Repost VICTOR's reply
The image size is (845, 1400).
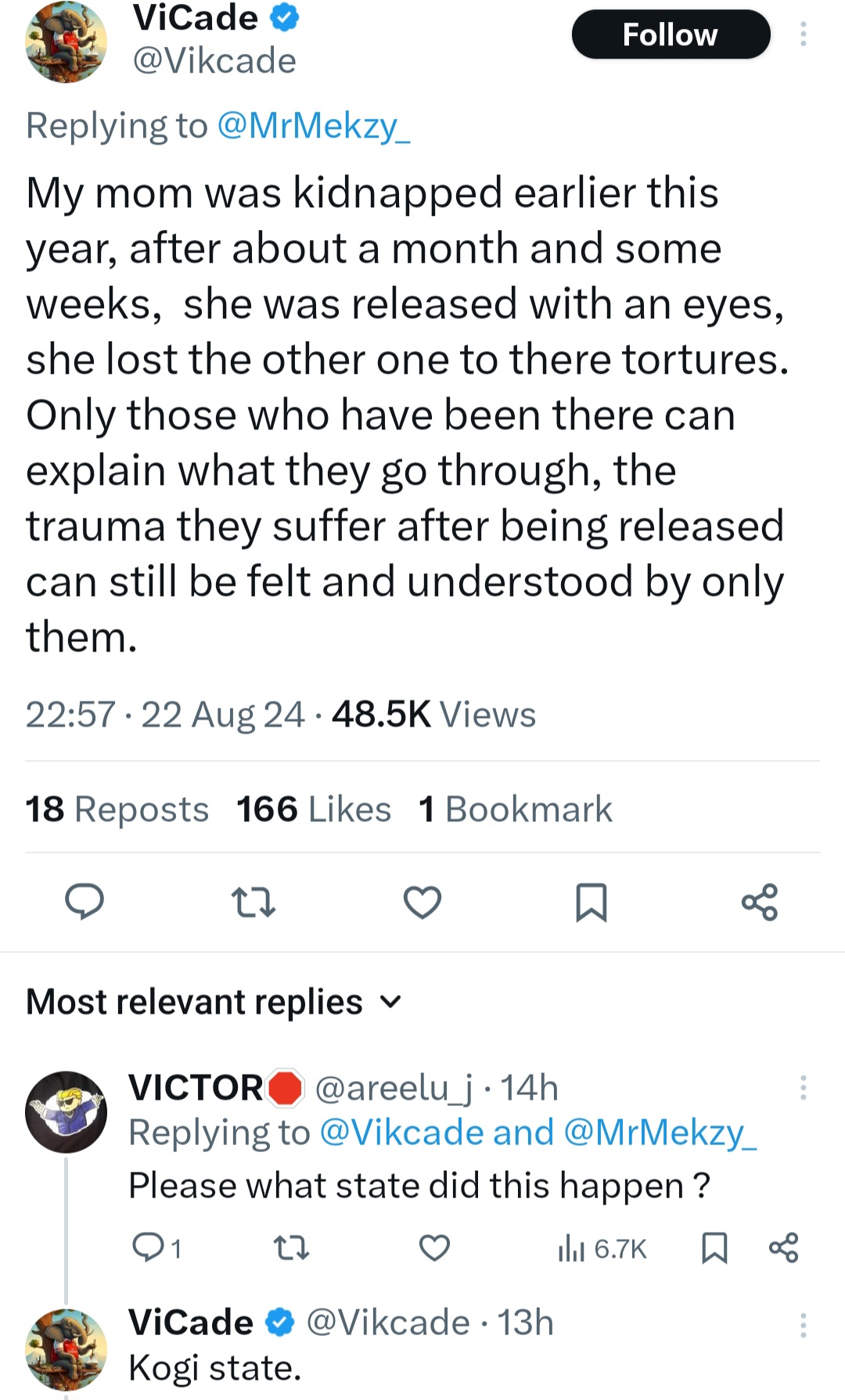[x=292, y=1247]
